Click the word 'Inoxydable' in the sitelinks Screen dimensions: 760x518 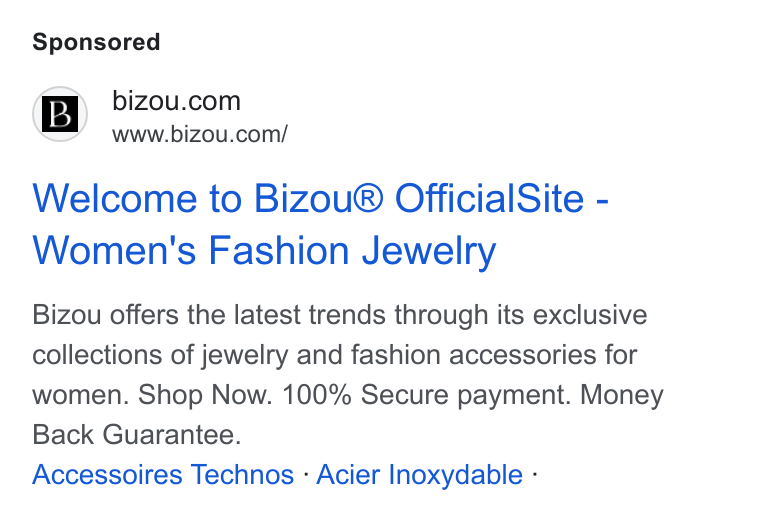point(456,474)
